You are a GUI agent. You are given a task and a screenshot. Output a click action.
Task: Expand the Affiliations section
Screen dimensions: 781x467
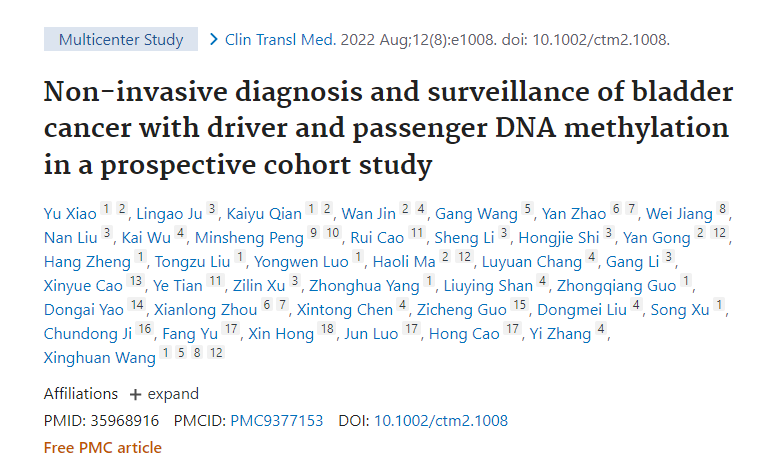[x=164, y=393]
